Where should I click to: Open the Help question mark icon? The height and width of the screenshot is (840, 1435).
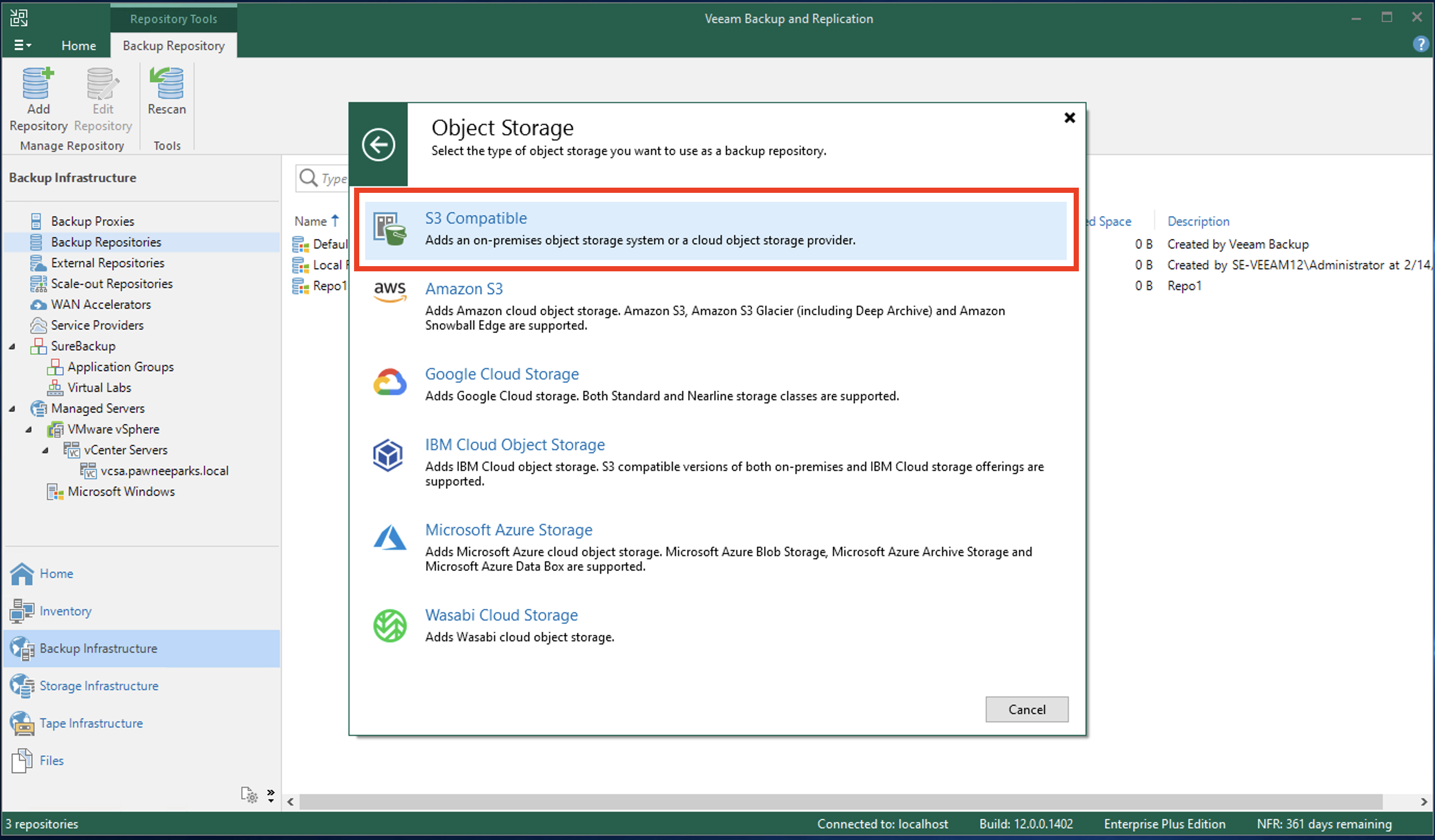tap(1420, 44)
